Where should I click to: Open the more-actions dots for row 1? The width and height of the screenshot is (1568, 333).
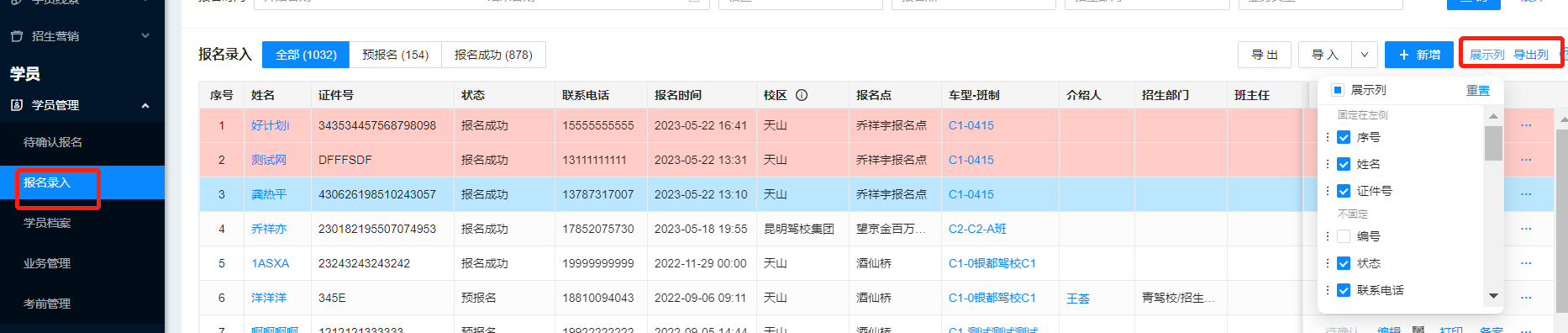tap(1526, 125)
